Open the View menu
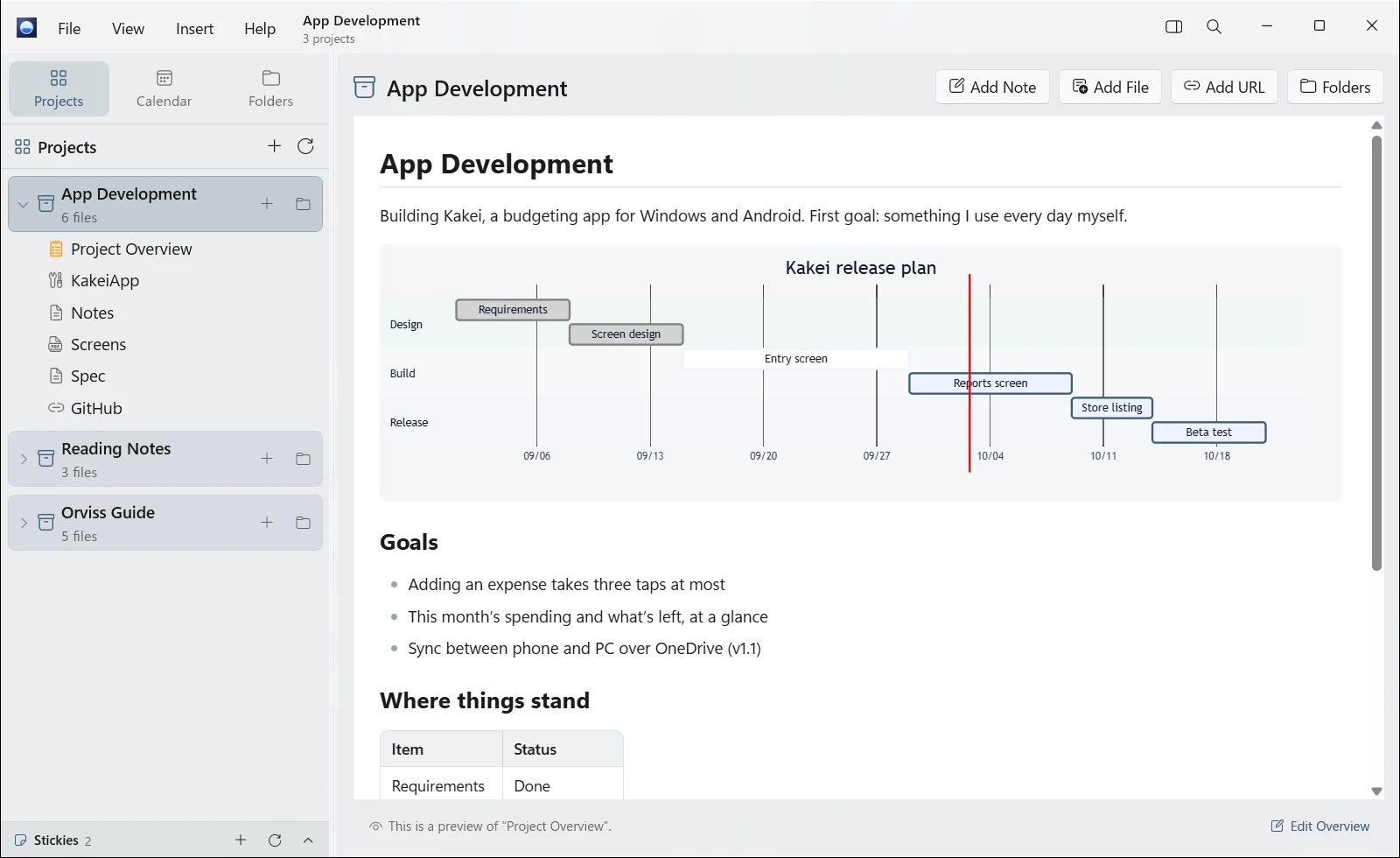This screenshot has width=1400, height=858. click(x=128, y=29)
